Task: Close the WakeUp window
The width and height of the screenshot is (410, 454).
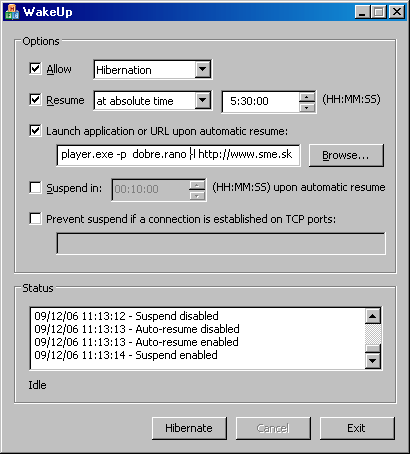Action: tap(397, 12)
